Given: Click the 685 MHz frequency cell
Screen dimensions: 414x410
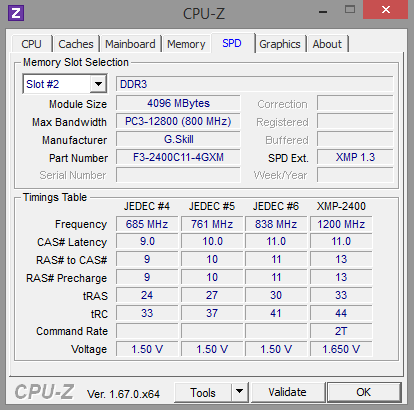Looking at the screenshot, I should [x=147, y=224].
